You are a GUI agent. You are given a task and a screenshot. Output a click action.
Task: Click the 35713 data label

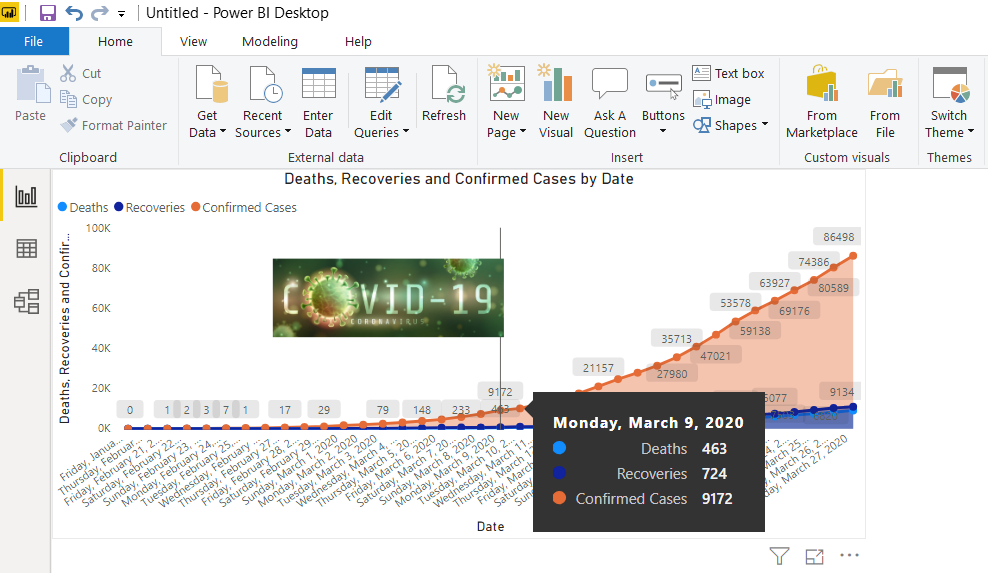tap(676, 339)
